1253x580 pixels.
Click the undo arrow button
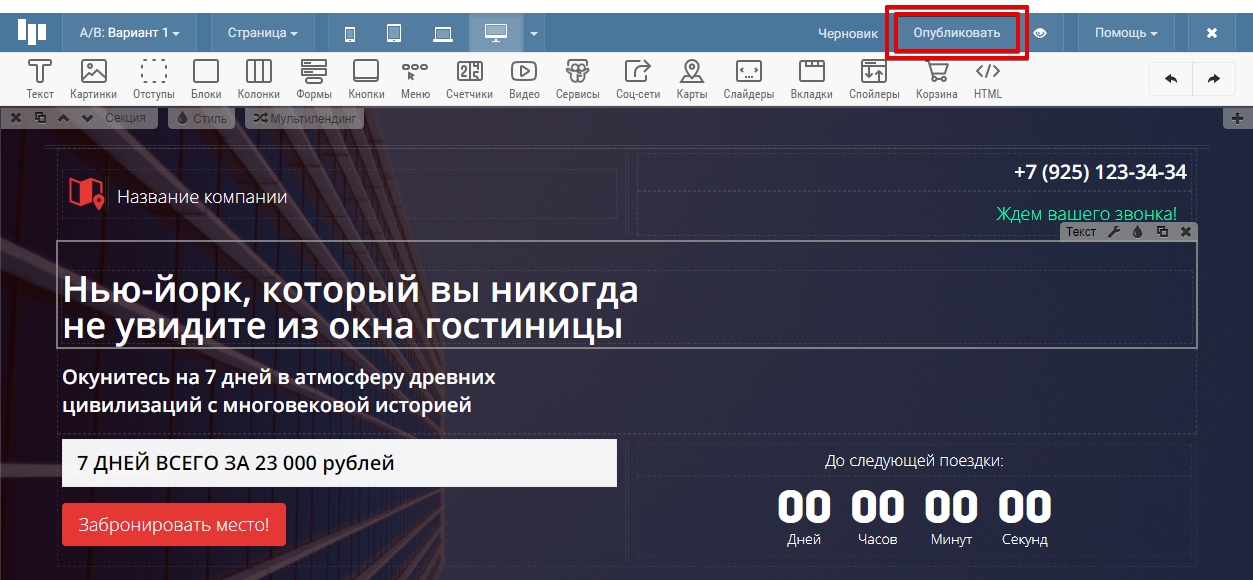(x=1171, y=79)
